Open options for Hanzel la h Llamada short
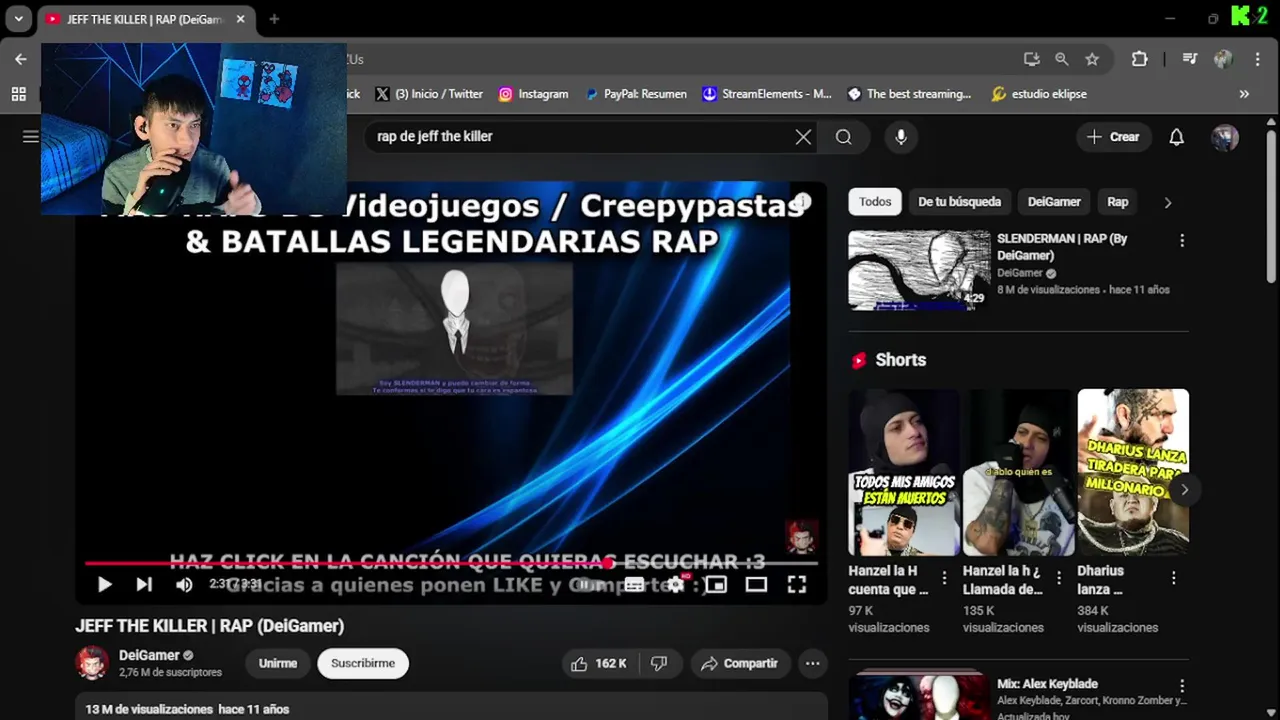 (1059, 578)
